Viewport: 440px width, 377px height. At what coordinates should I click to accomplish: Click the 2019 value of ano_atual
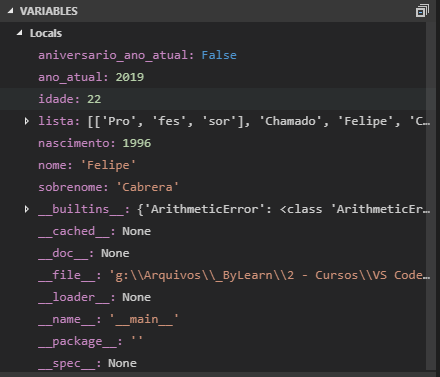coord(130,77)
